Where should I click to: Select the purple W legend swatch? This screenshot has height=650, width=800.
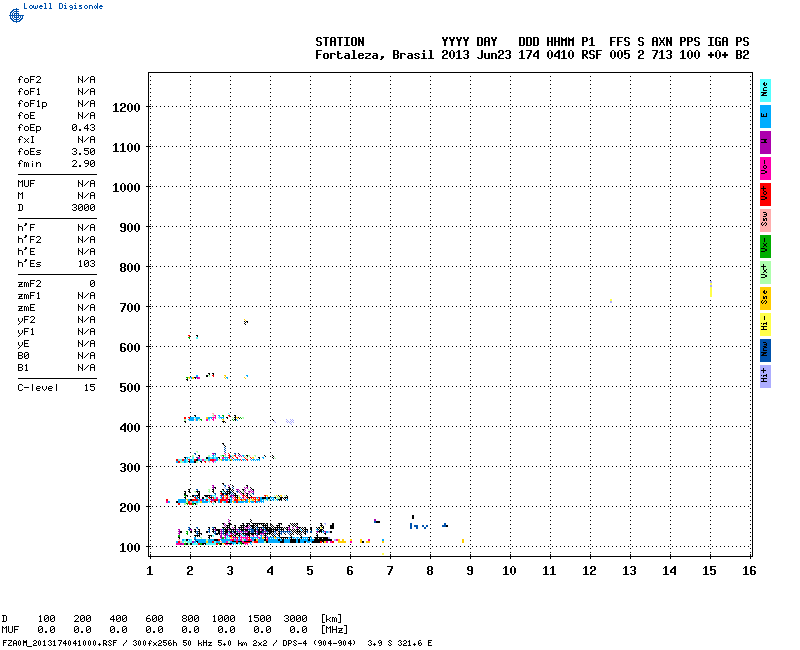765,142
